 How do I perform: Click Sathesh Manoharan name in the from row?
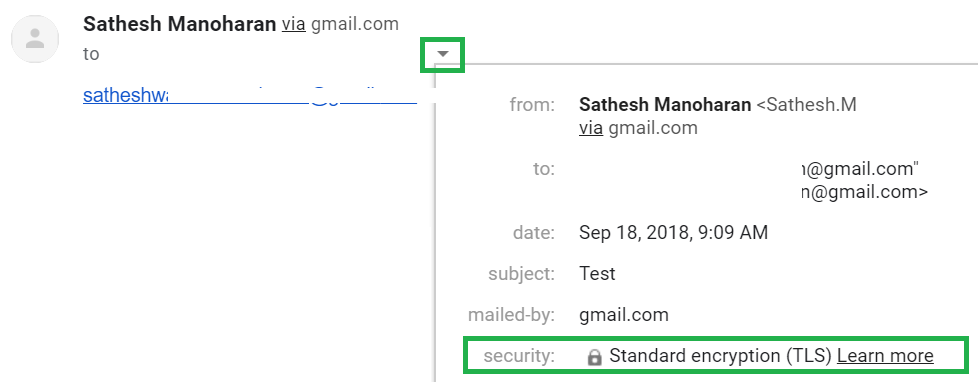665,105
